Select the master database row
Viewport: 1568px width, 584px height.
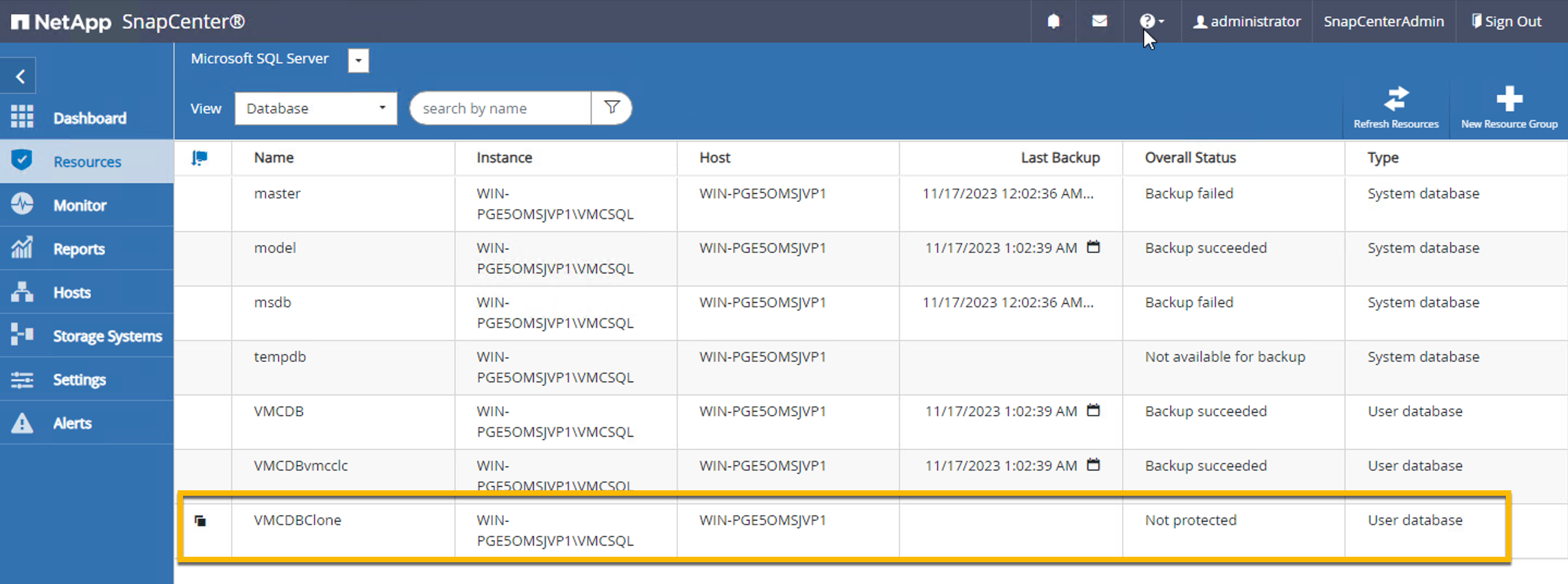(871, 204)
